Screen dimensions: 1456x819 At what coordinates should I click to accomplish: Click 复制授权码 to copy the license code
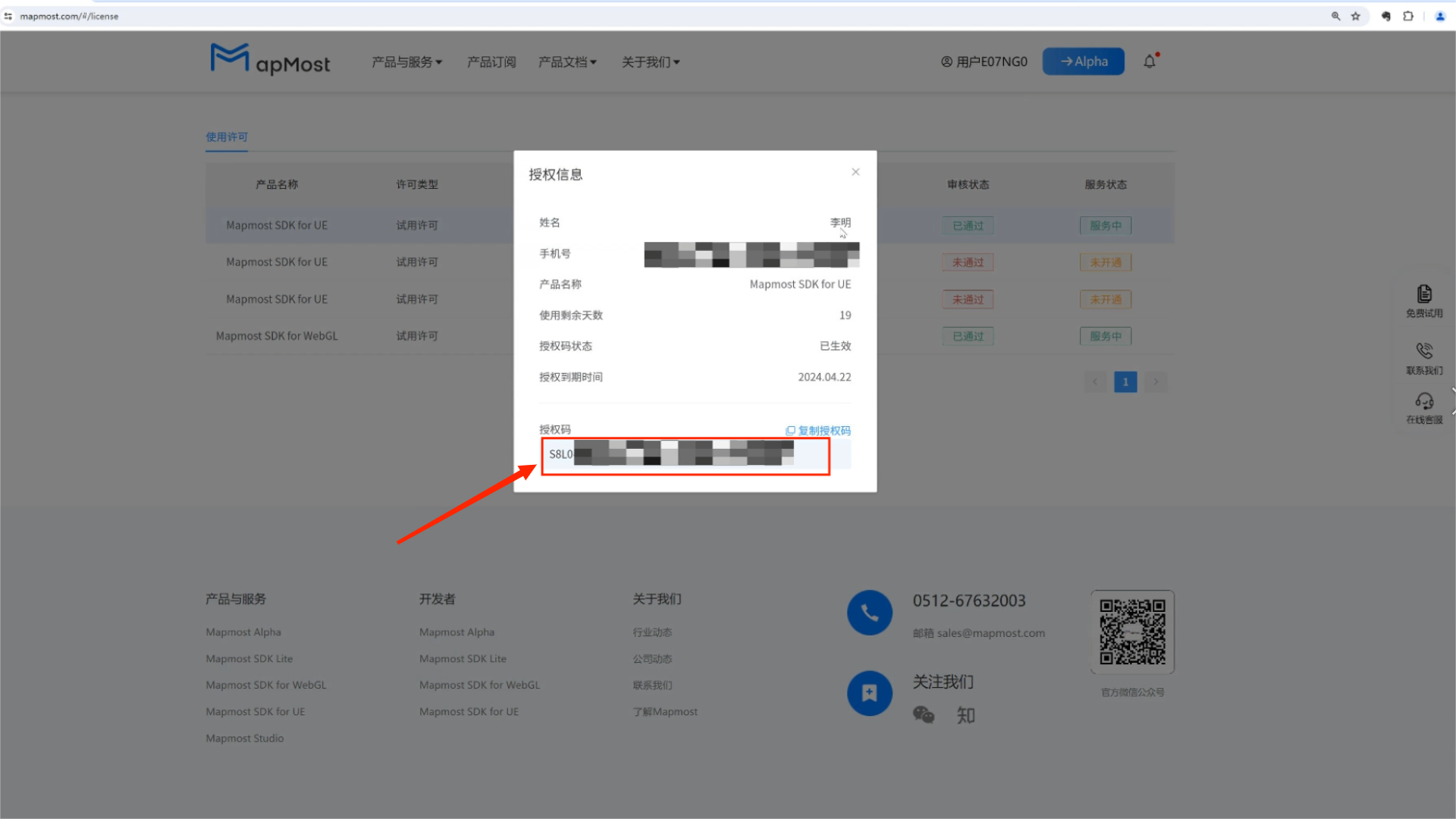(818, 431)
